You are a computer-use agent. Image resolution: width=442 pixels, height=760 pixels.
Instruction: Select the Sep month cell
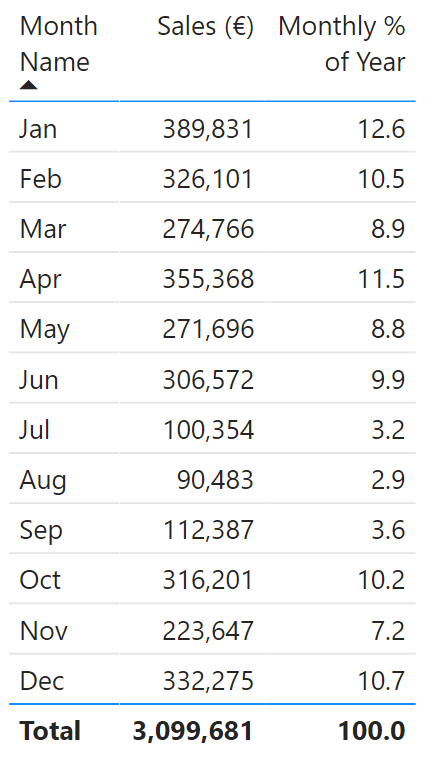tap(41, 530)
